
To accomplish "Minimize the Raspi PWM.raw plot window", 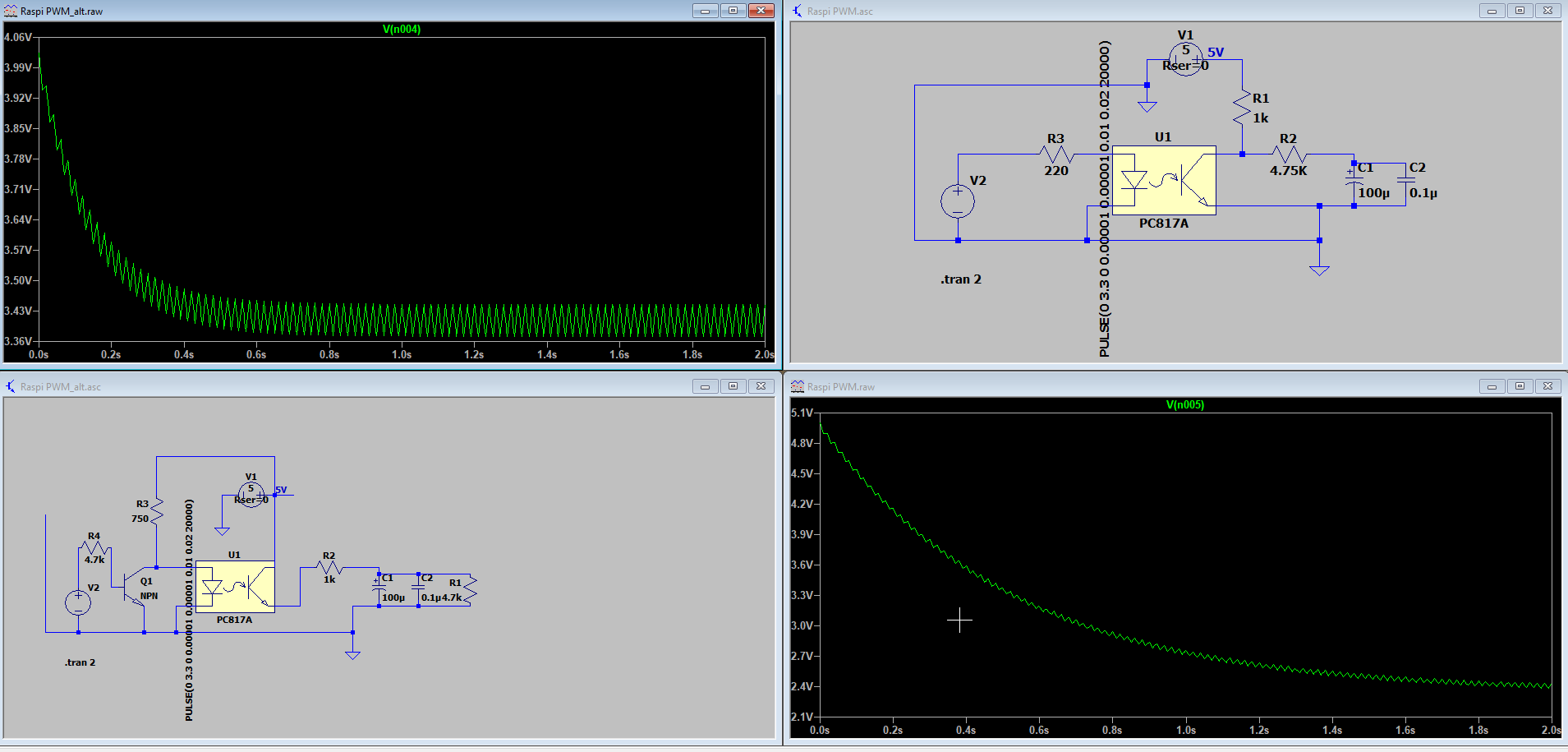I will tap(1492, 386).
